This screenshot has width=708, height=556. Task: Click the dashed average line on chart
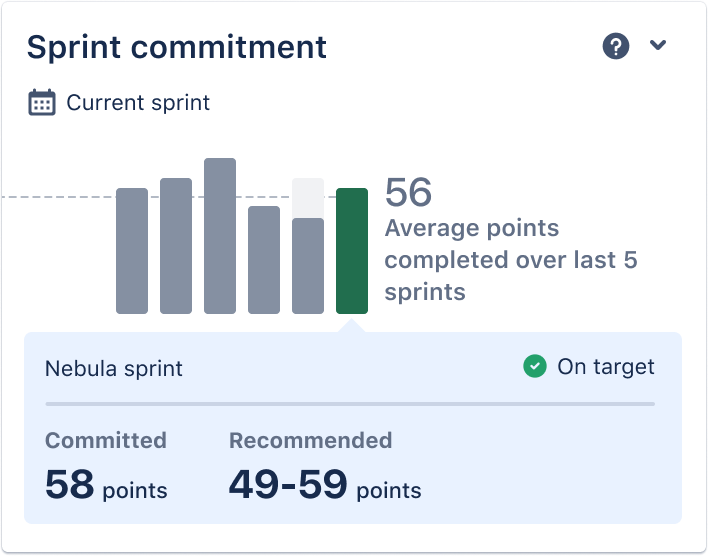coord(58,197)
